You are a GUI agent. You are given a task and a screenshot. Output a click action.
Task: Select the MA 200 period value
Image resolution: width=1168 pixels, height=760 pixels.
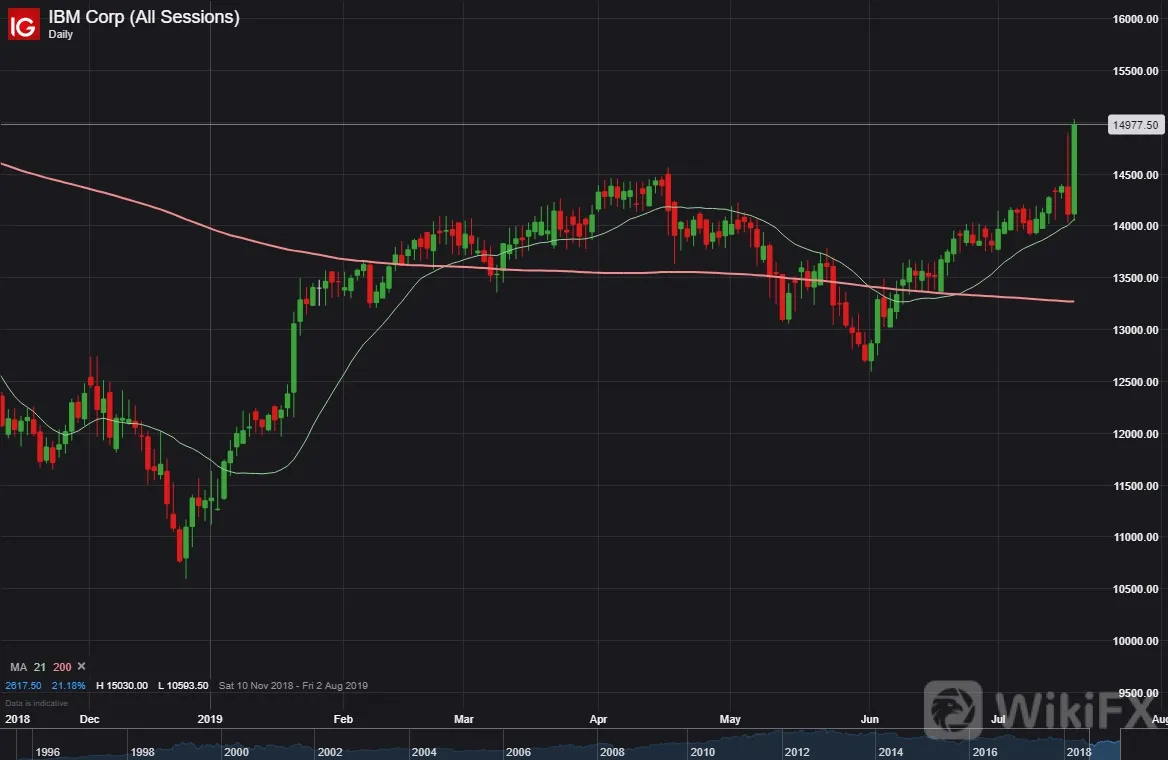tap(62, 667)
